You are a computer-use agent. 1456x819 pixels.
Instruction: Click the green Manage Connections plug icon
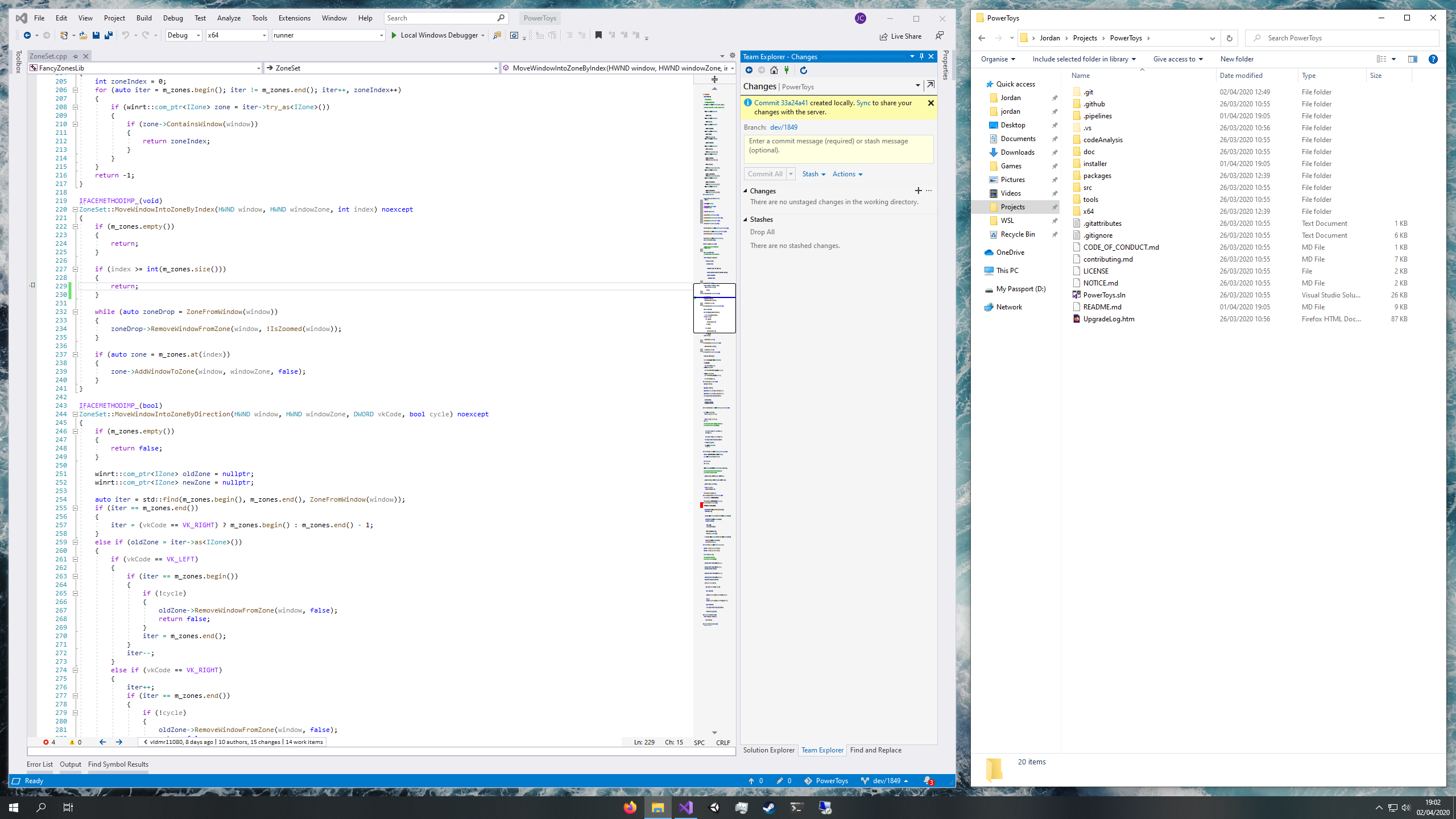point(787,70)
